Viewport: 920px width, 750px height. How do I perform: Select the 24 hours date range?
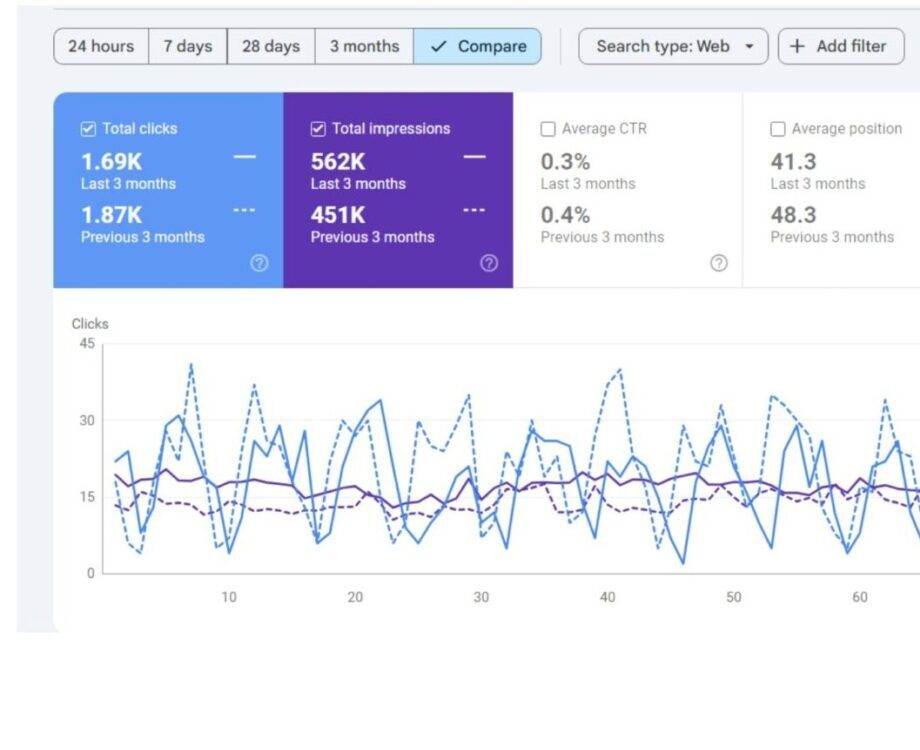(101, 46)
